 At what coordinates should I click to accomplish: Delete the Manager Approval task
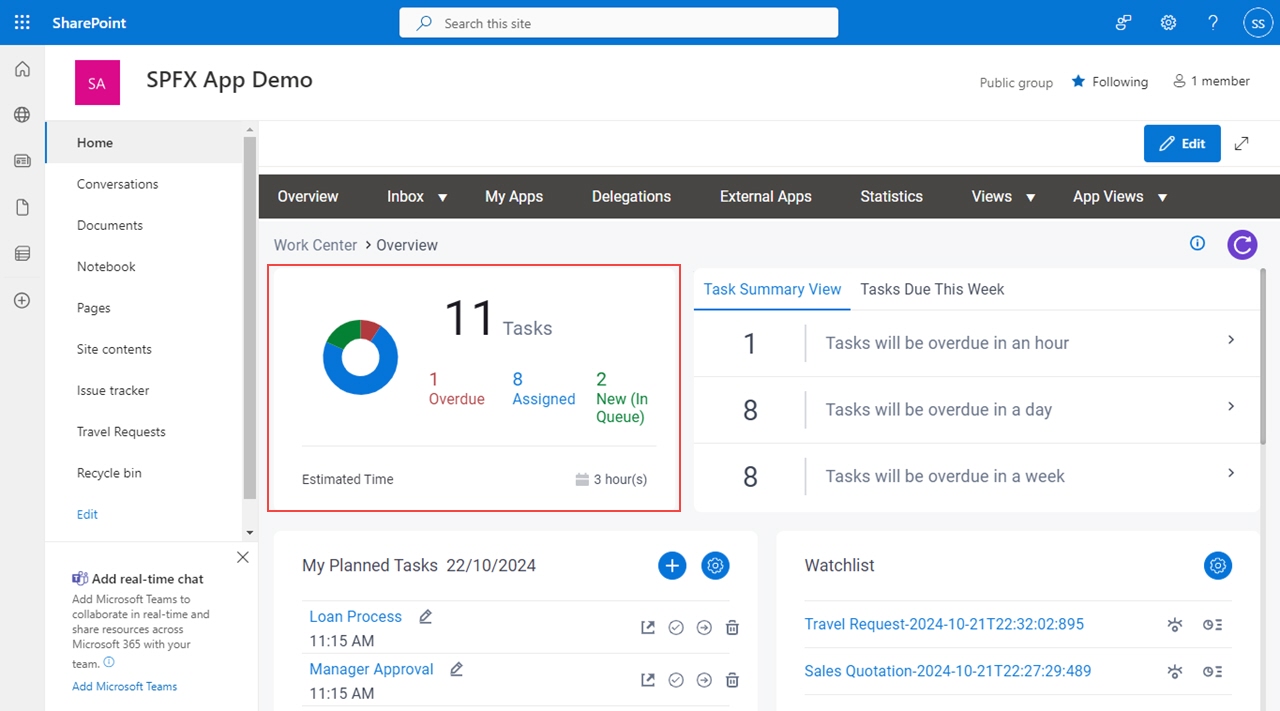[732, 679]
